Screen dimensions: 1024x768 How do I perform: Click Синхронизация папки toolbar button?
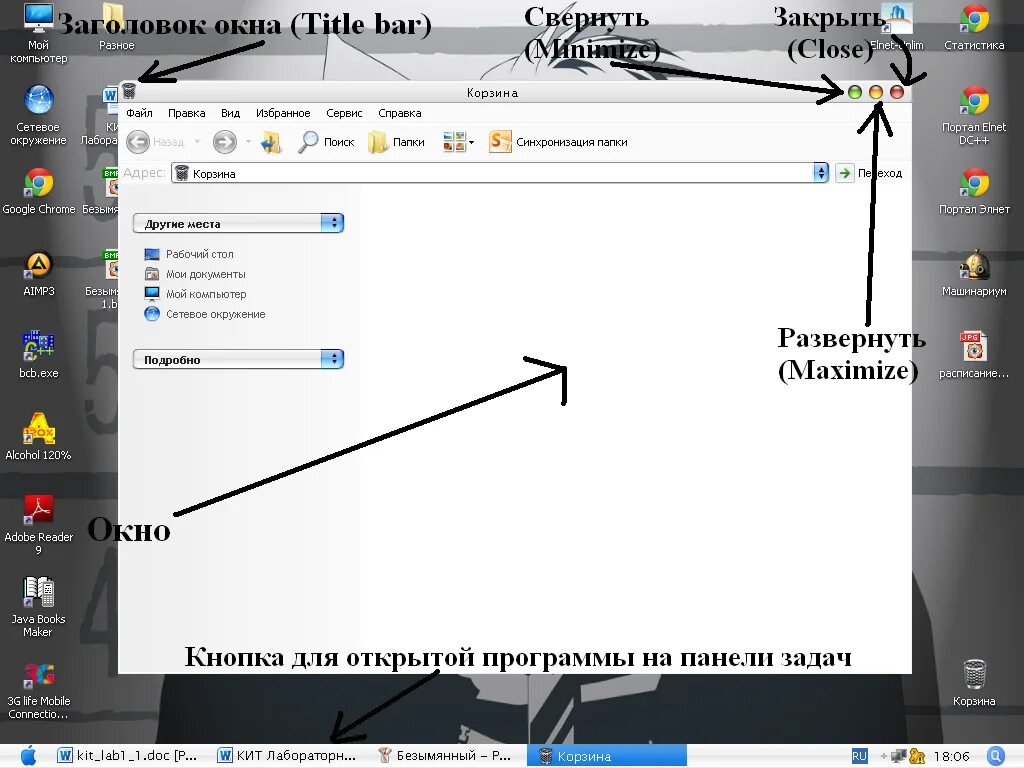(558, 142)
